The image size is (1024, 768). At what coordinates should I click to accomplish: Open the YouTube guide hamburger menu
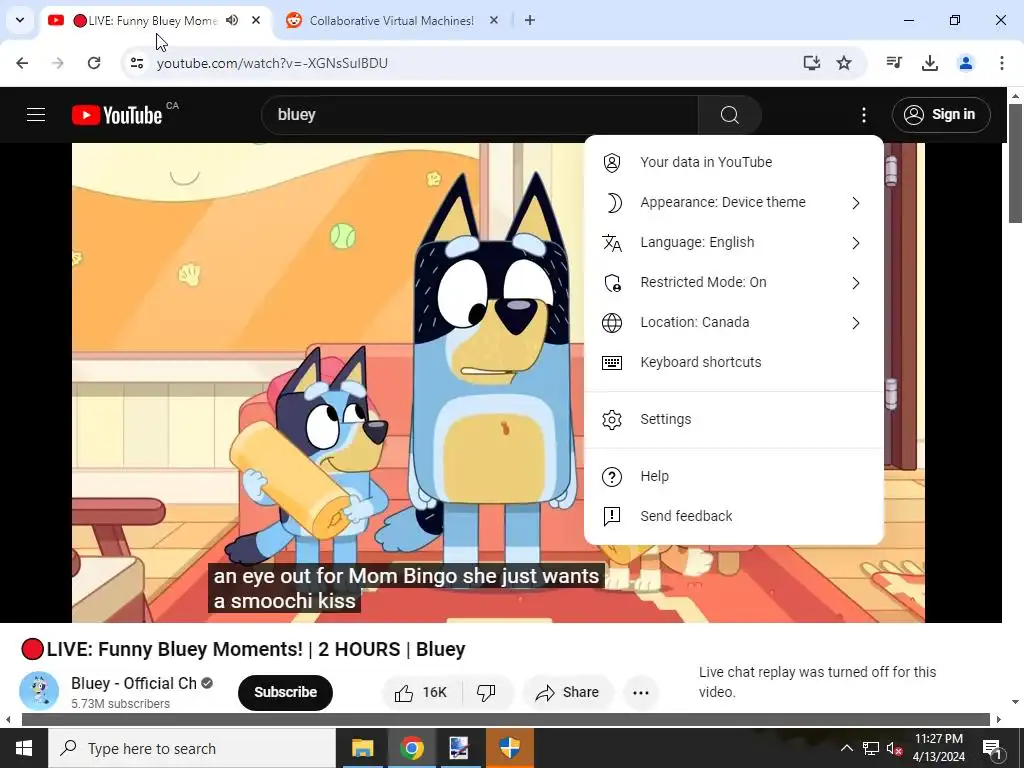36,115
